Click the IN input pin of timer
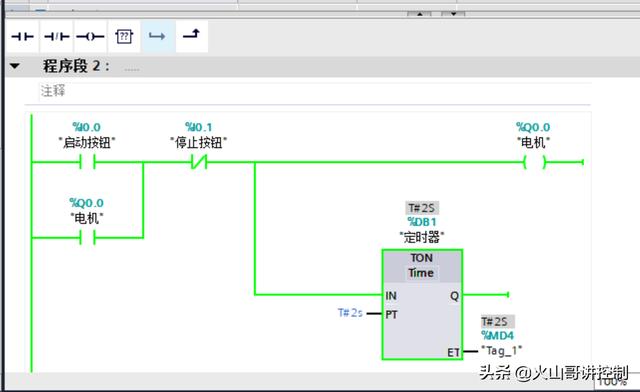Image resolution: width=640 pixels, height=392 pixels. (391, 296)
